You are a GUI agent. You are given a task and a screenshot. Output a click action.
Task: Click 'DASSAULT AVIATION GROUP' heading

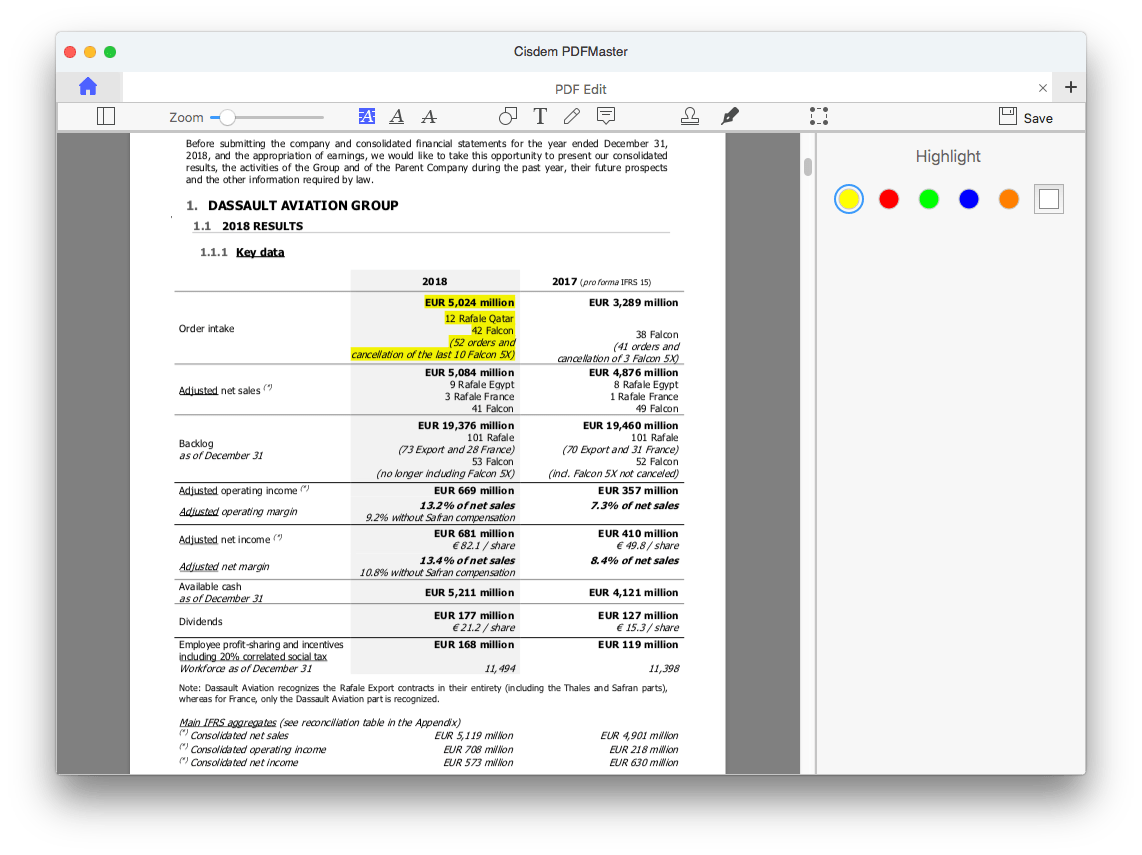[x=303, y=205]
